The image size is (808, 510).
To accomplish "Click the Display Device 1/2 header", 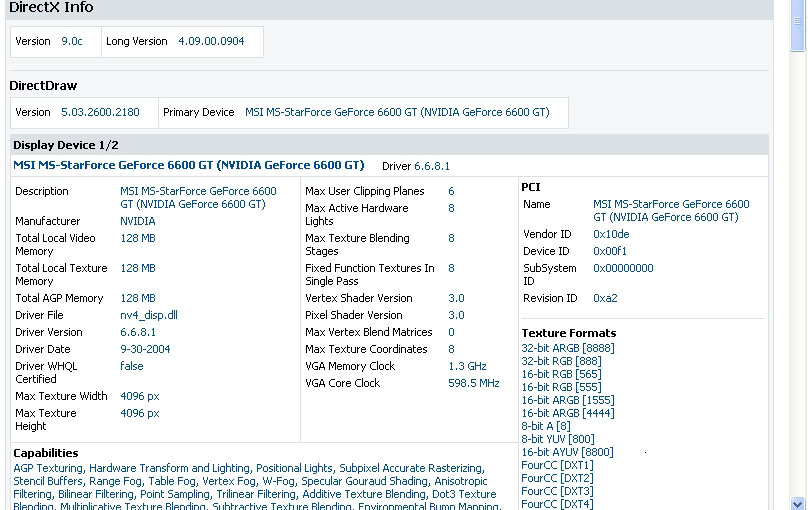I will tap(66, 145).
